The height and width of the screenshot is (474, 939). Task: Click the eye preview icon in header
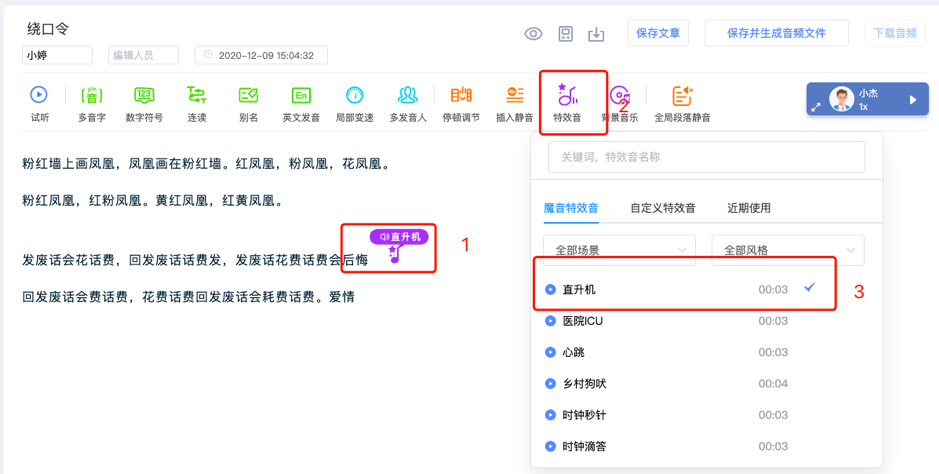pyautogui.click(x=534, y=34)
